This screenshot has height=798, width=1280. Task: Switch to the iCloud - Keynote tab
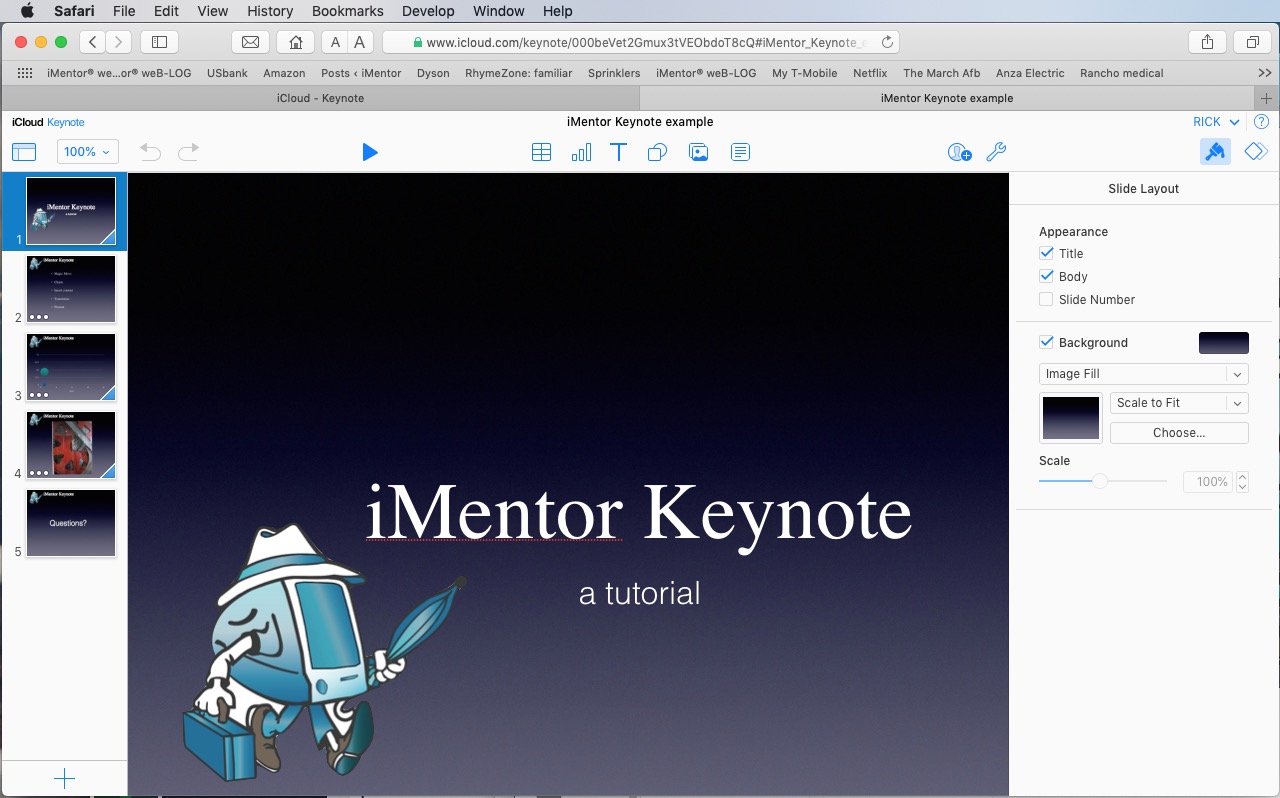(x=320, y=98)
